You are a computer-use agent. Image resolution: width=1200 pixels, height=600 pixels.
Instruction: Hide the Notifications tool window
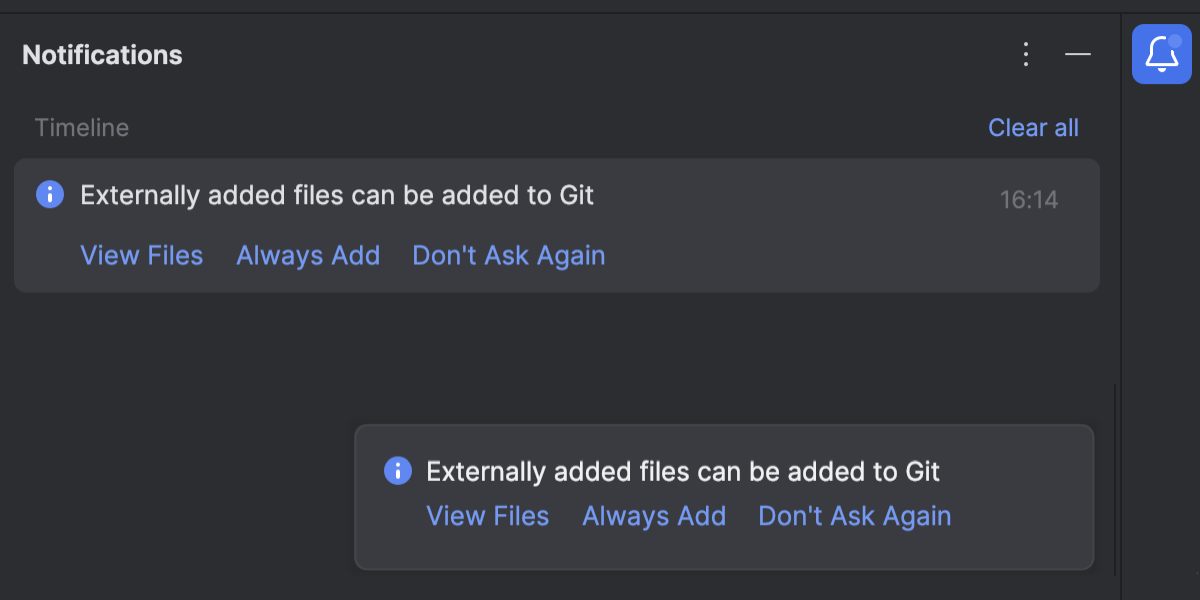pos(1077,55)
